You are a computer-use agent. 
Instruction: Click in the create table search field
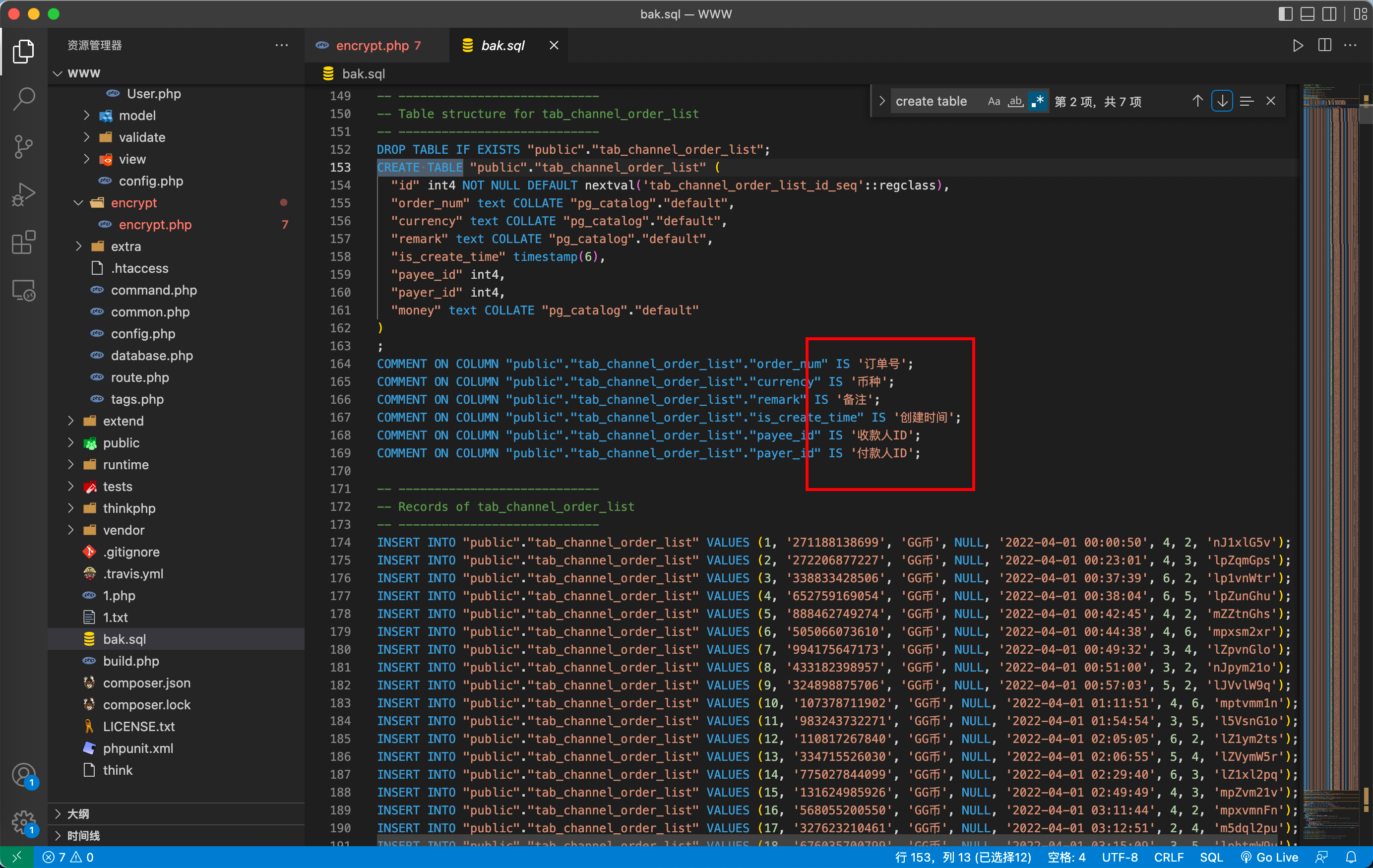tap(935, 102)
